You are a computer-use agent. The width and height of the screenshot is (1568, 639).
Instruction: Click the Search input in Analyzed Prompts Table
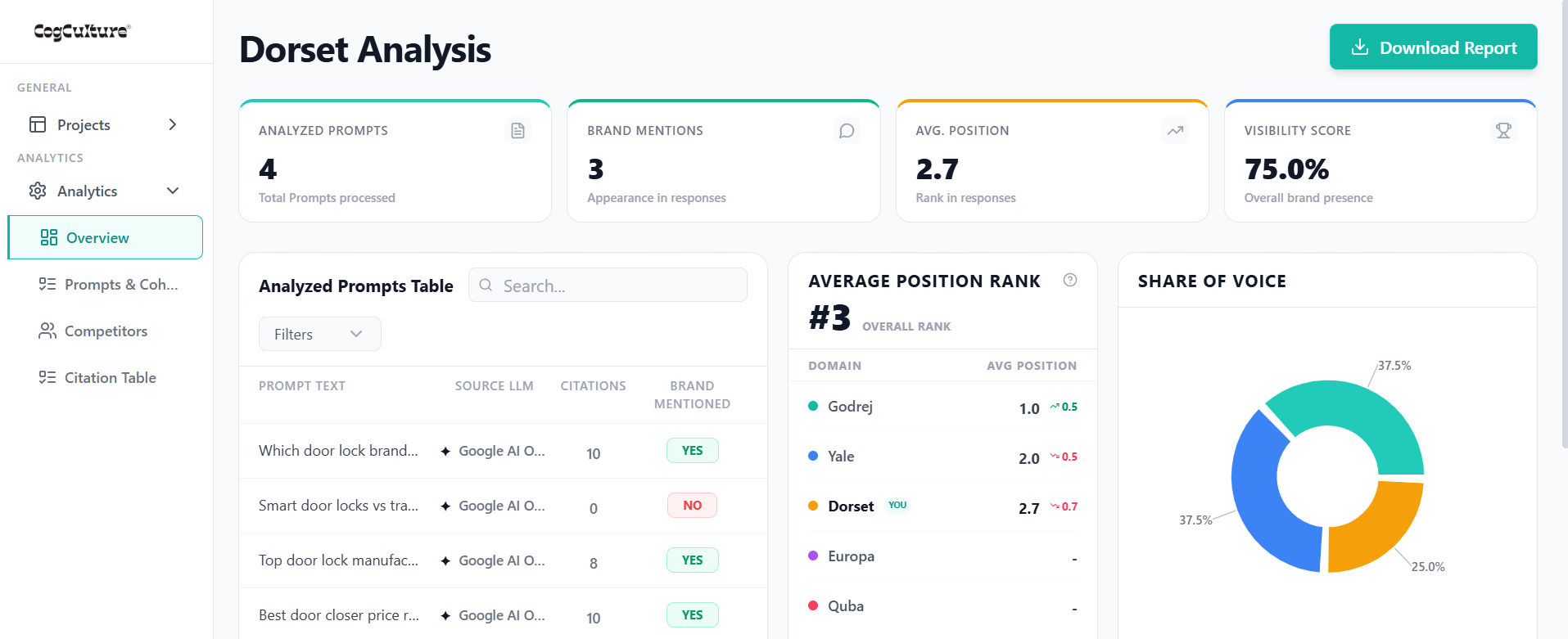click(618, 286)
